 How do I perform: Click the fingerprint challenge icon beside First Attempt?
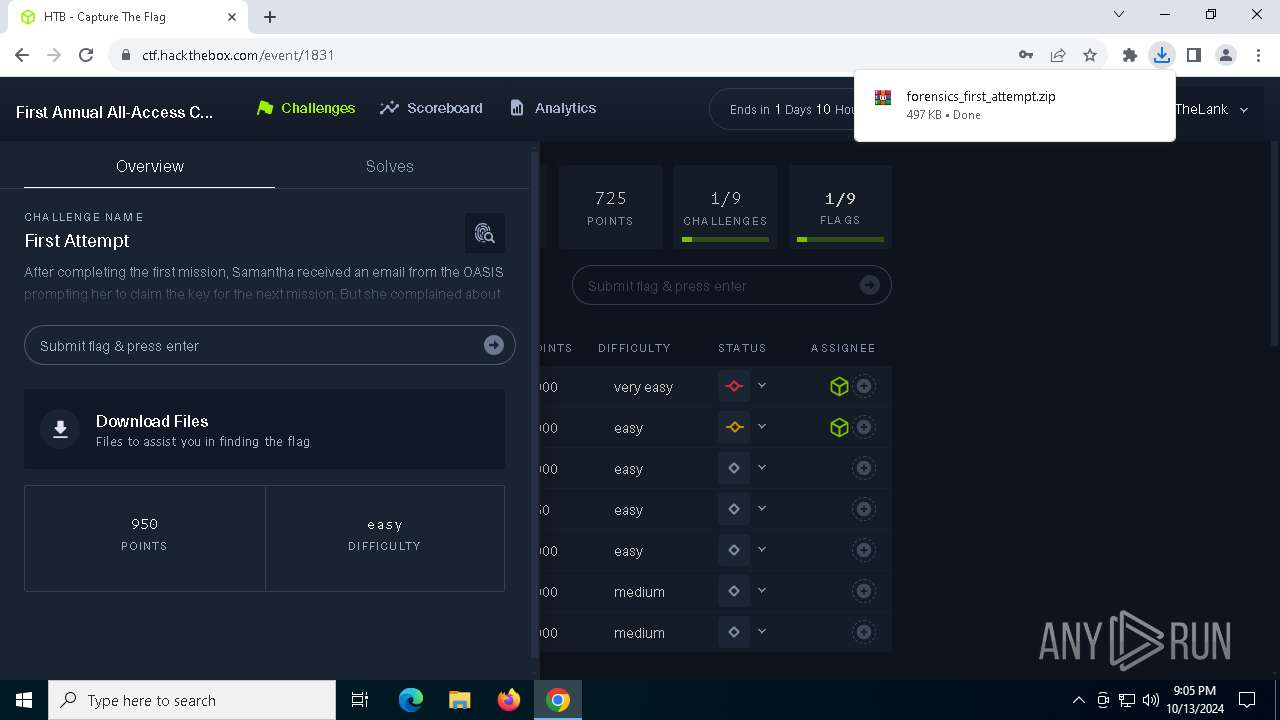point(485,233)
